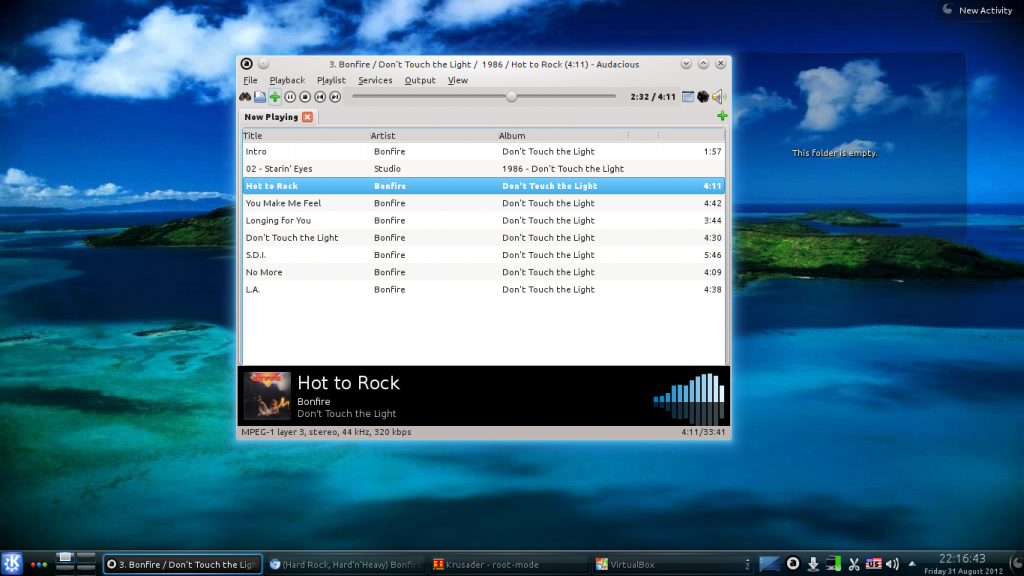Click the download arrow tray icon
This screenshot has height=576, width=1024.
(813, 564)
